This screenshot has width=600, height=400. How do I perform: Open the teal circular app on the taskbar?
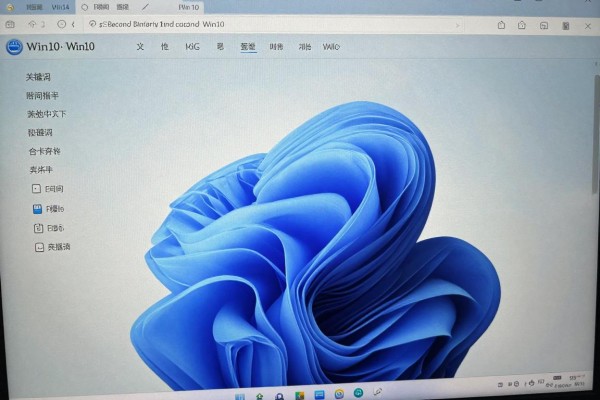point(359,392)
